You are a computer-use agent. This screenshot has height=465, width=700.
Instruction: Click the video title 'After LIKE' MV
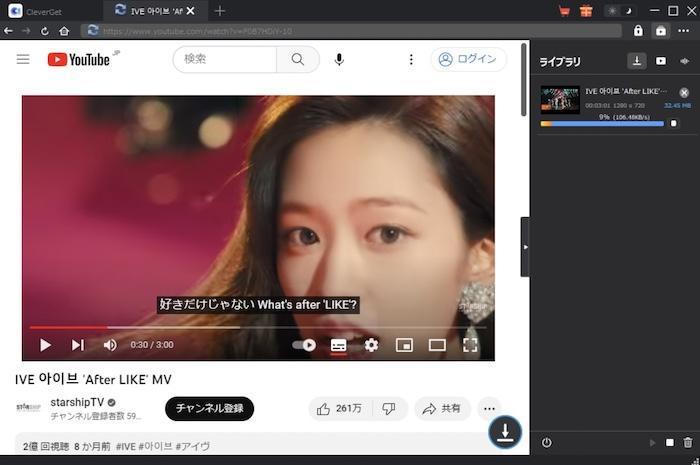[x=93, y=379]
